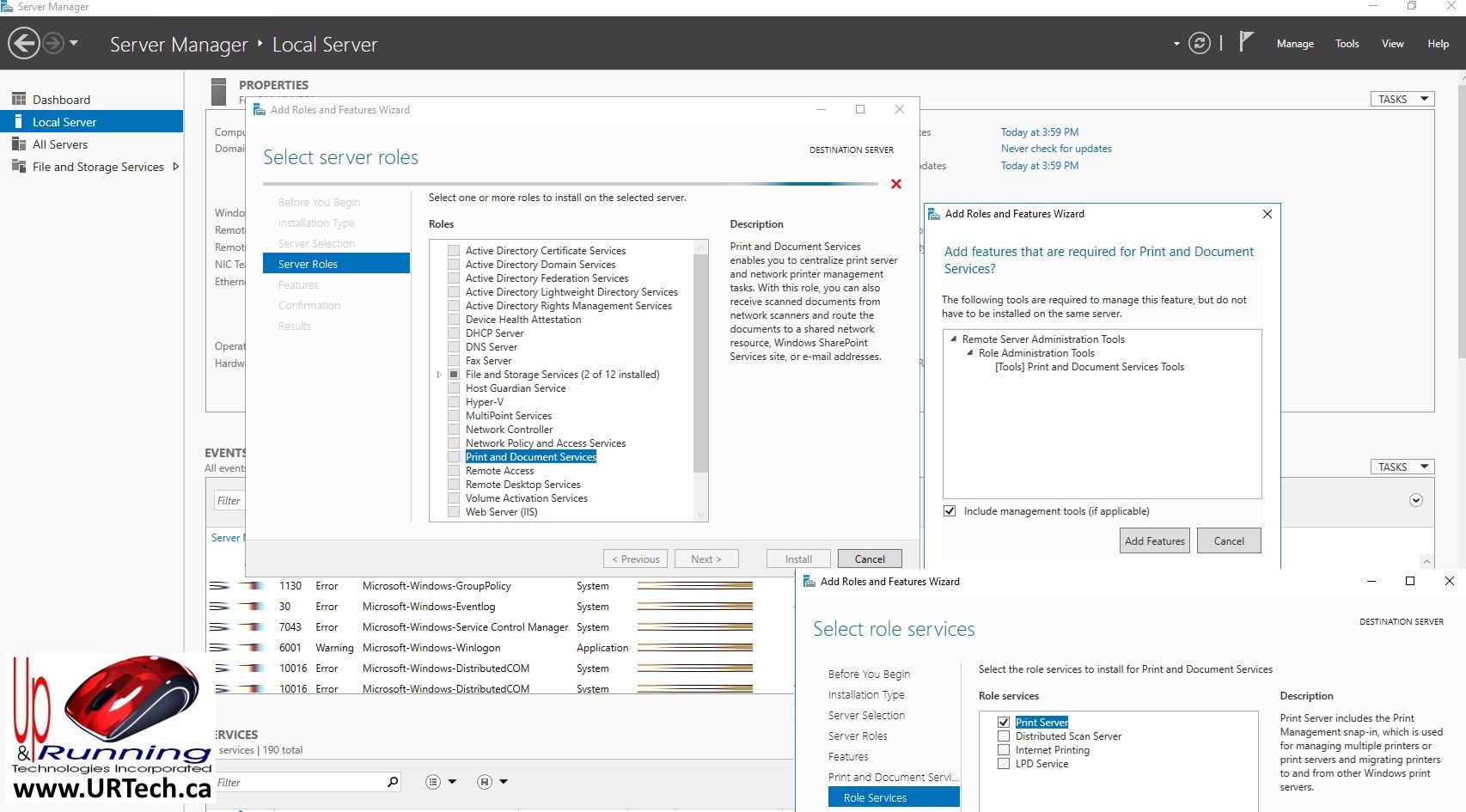Open the notifications flag icon

(1246, 42)
